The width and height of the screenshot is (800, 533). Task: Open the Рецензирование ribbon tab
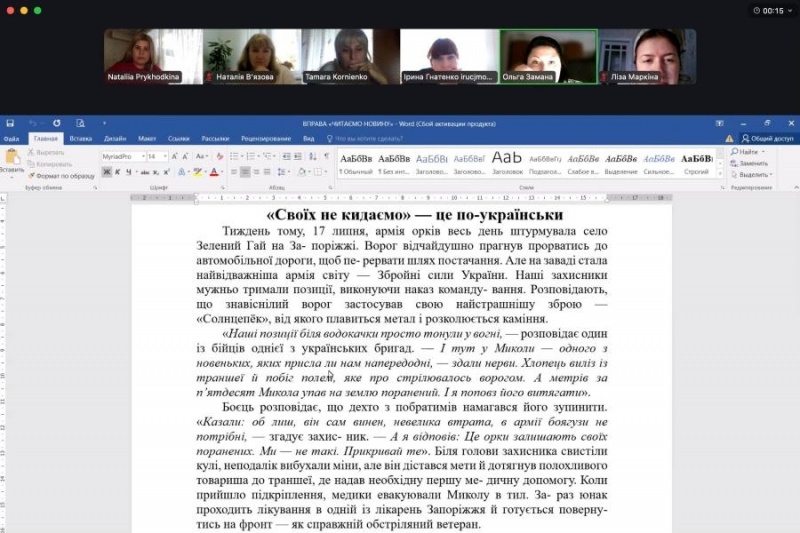tap(266, 139)
